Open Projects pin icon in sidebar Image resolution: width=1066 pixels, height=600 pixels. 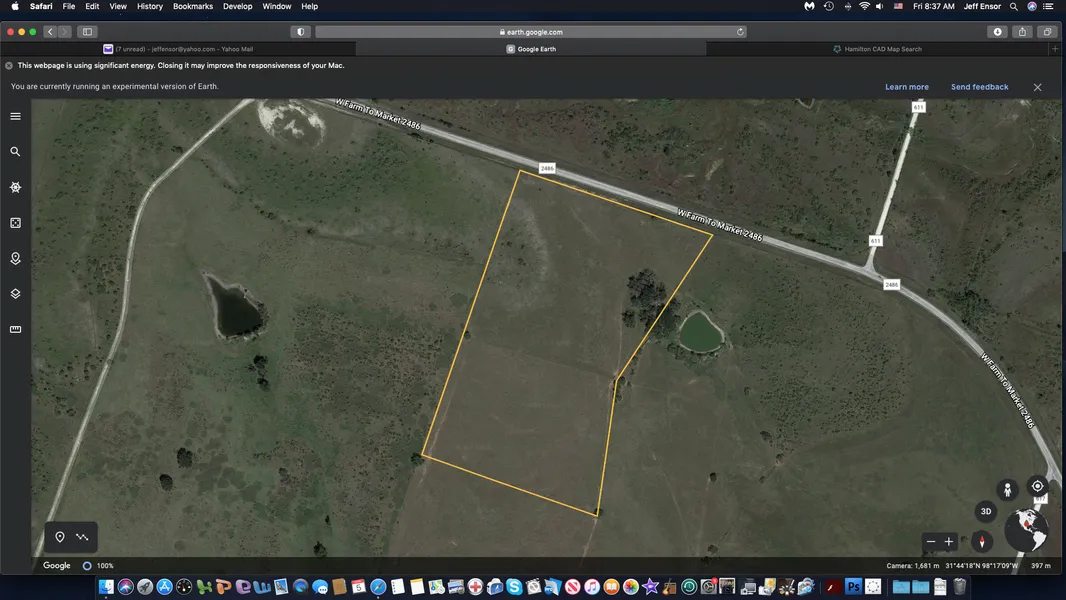(15, 258)
